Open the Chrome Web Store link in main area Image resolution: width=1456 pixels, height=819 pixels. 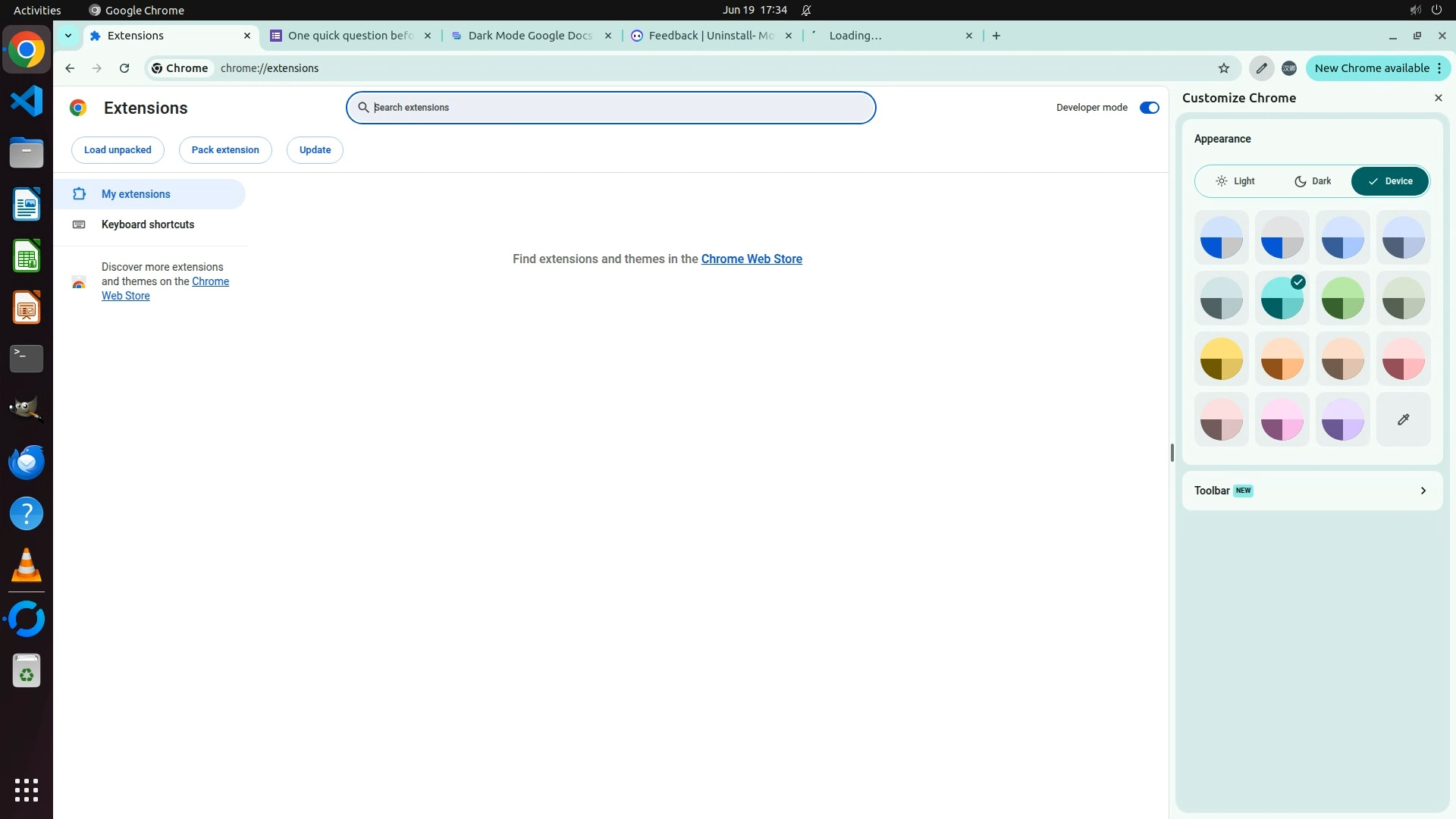(x=751, y=259)
